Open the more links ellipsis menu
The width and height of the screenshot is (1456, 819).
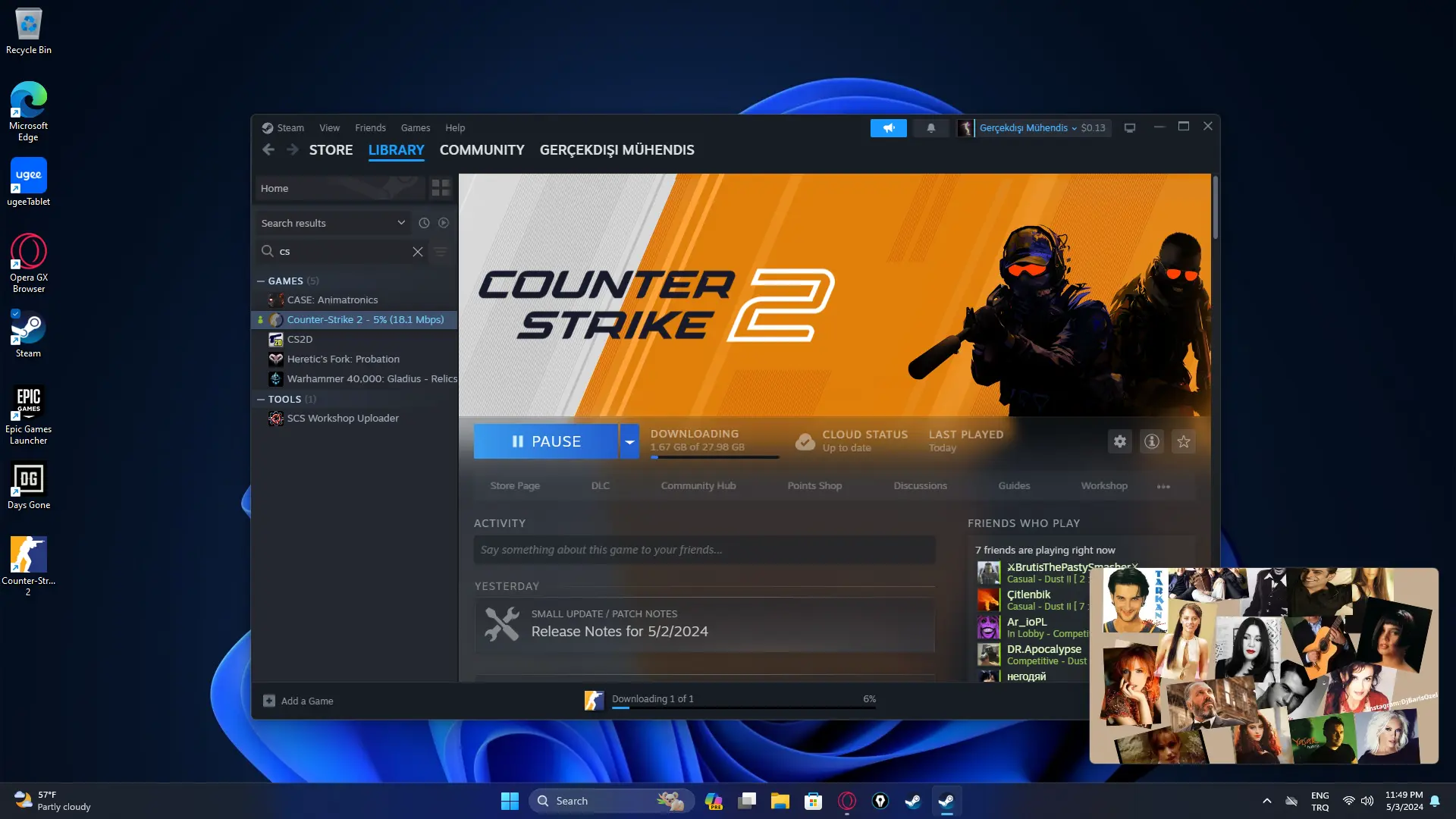1163,486
